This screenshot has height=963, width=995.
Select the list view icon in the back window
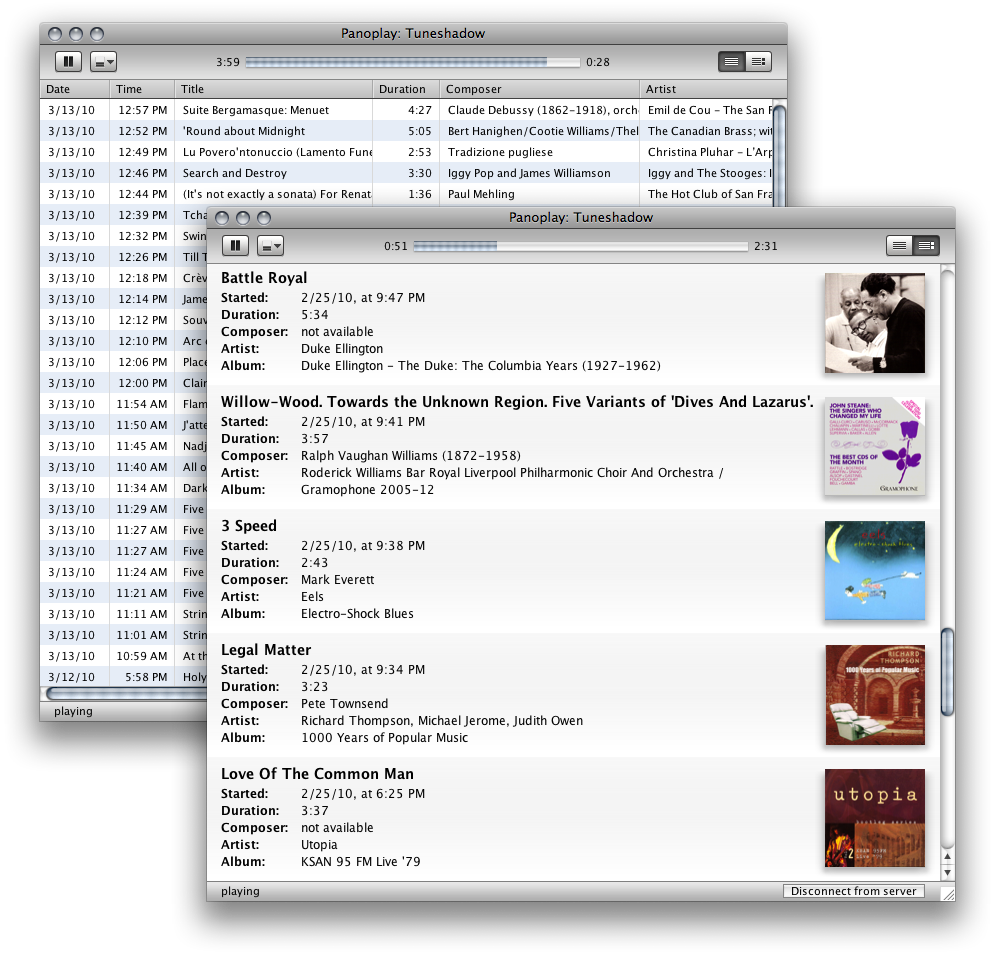click(732, 62)
